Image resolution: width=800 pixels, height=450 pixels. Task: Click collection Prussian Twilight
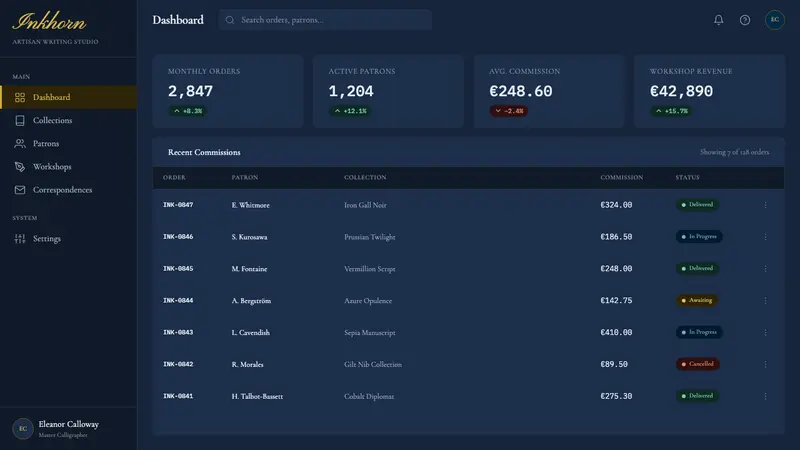370,237
